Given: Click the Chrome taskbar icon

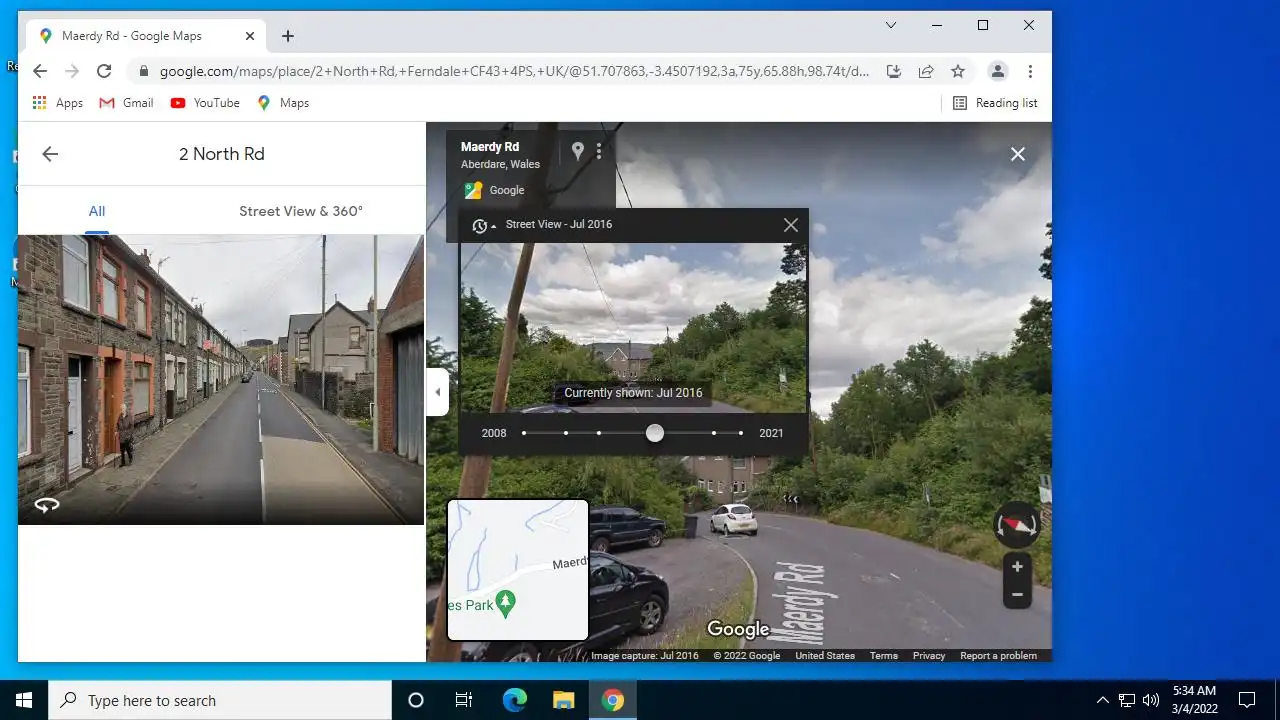Looking at the screenshot, I should tap(613, 700).
